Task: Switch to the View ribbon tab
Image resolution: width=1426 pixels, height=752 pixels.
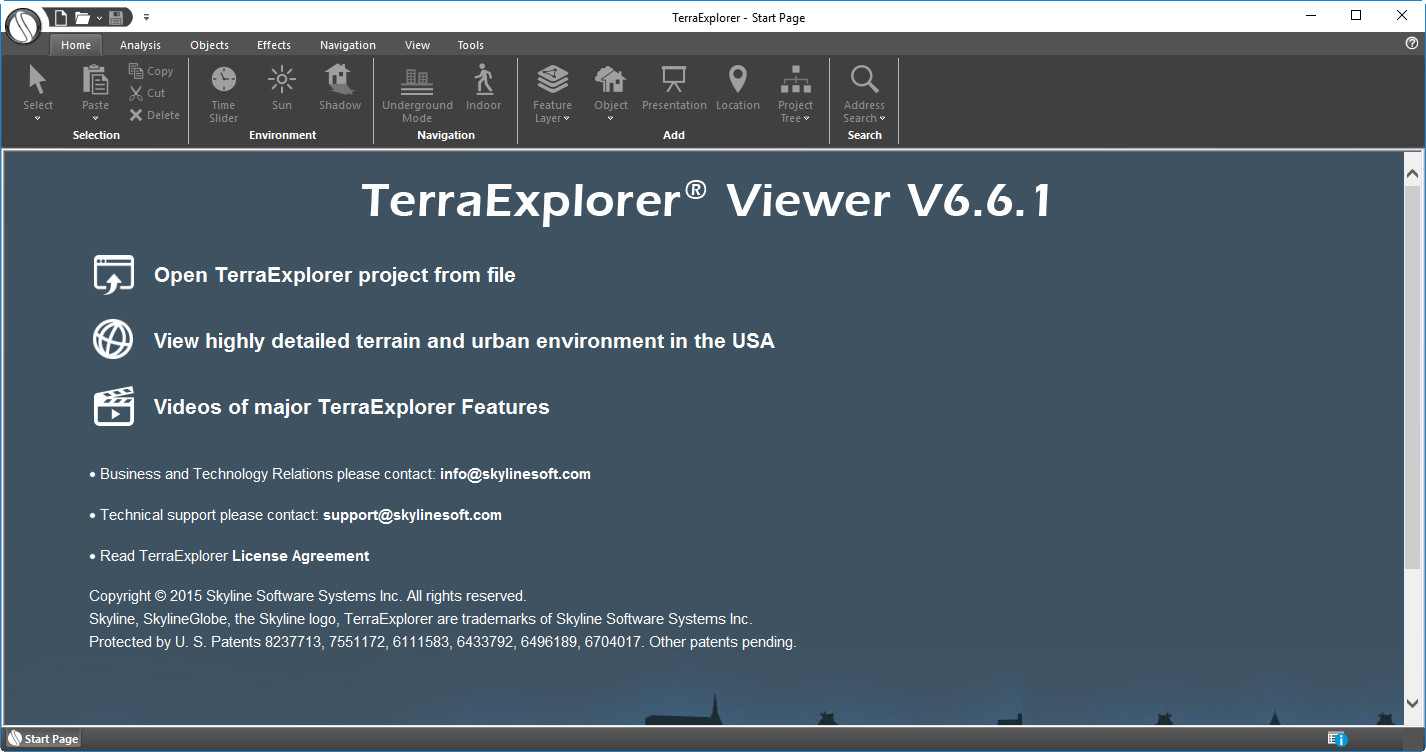Action: point(417,45)
